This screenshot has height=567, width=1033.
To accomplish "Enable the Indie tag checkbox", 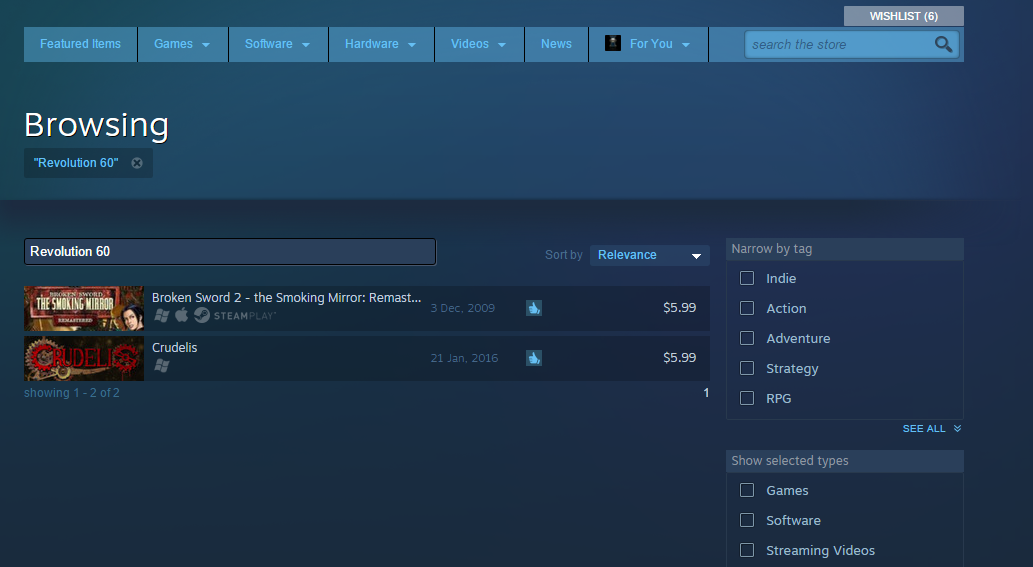I will pyautogui.click(x=746, y=278).
